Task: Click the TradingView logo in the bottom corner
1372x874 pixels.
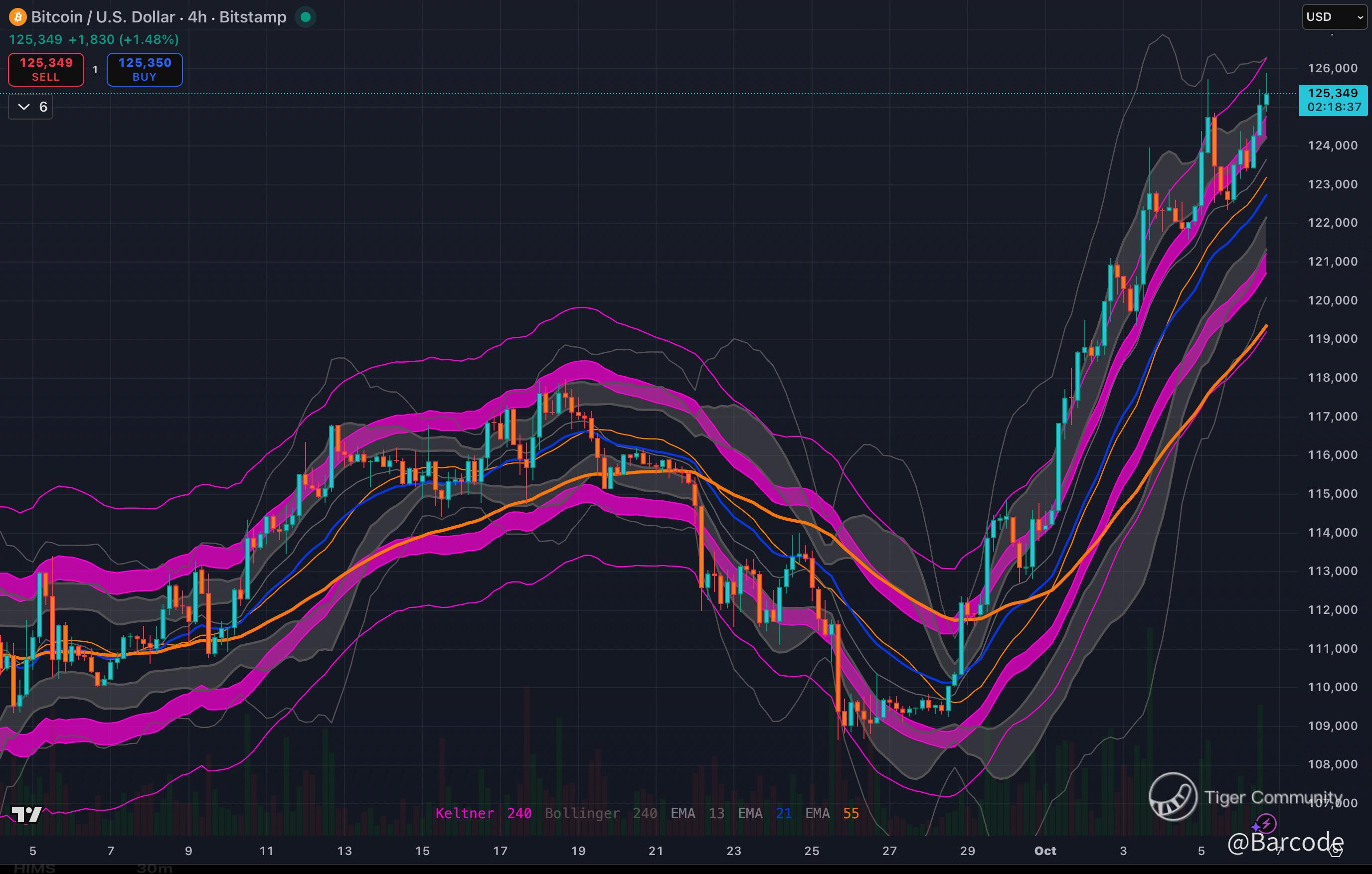Action: point(27,815)
